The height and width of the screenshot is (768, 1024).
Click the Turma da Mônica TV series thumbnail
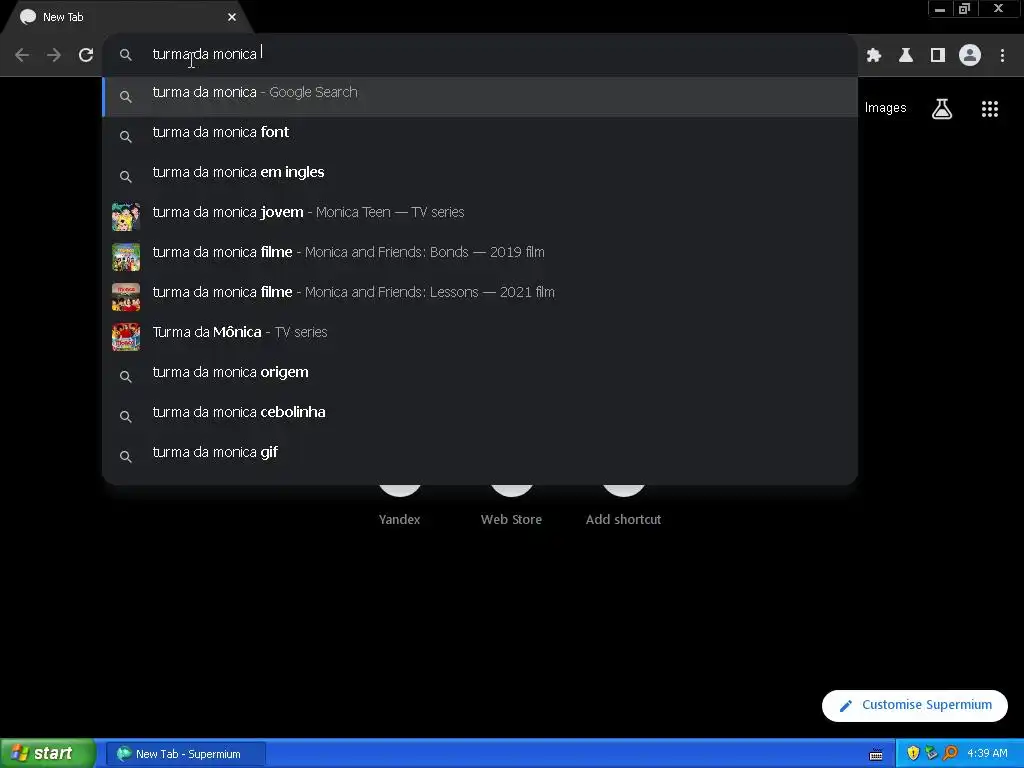tap(125, 337)
